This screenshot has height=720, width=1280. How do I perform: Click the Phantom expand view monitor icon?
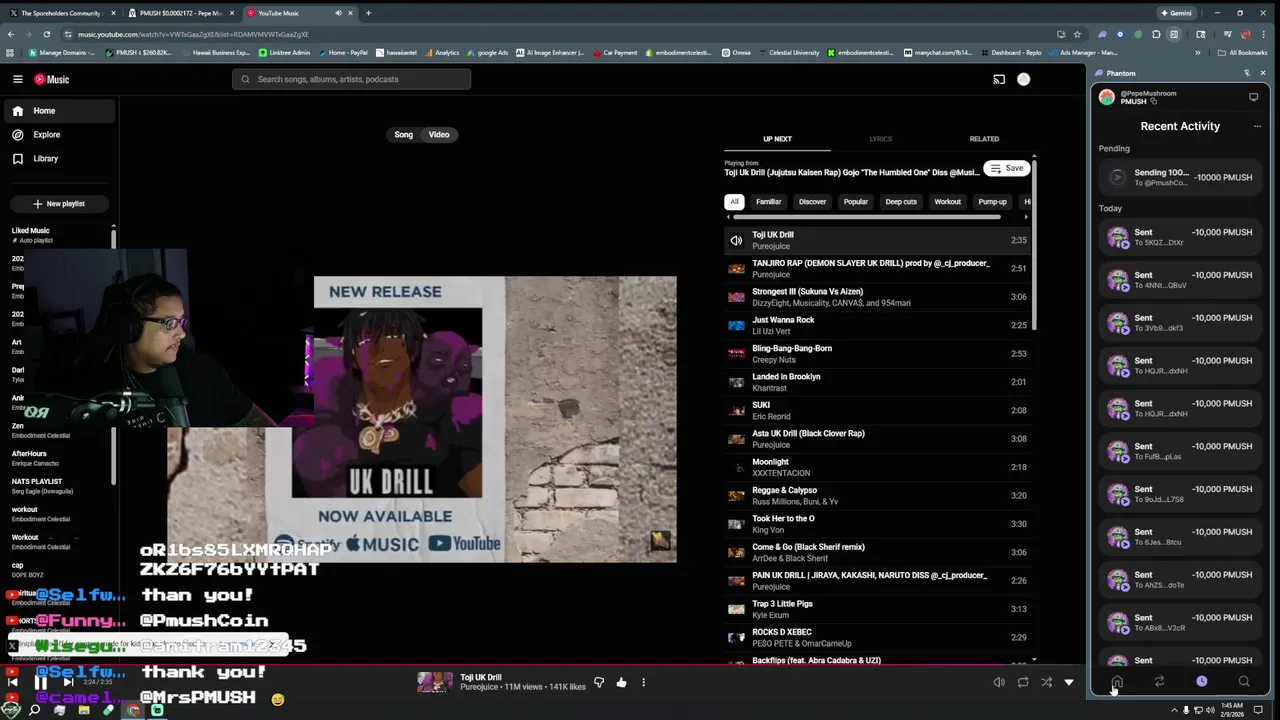pos(1253,97)
